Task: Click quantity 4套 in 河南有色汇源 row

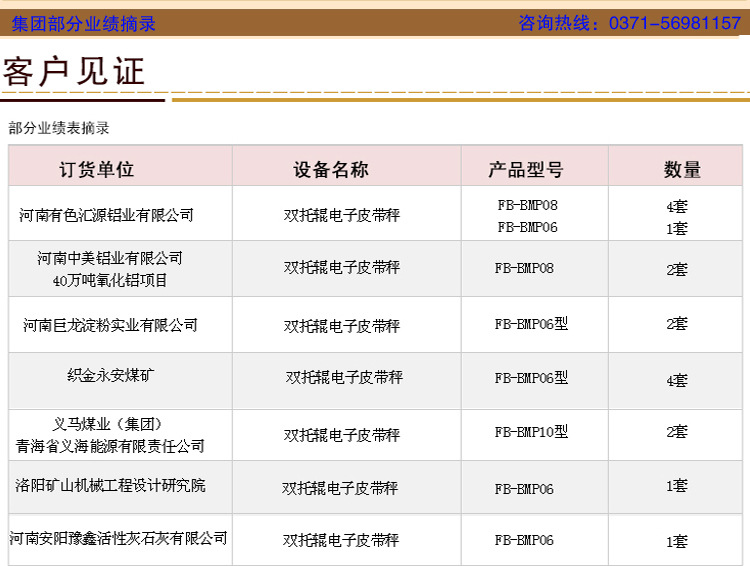Action: (x=677, y=206)
